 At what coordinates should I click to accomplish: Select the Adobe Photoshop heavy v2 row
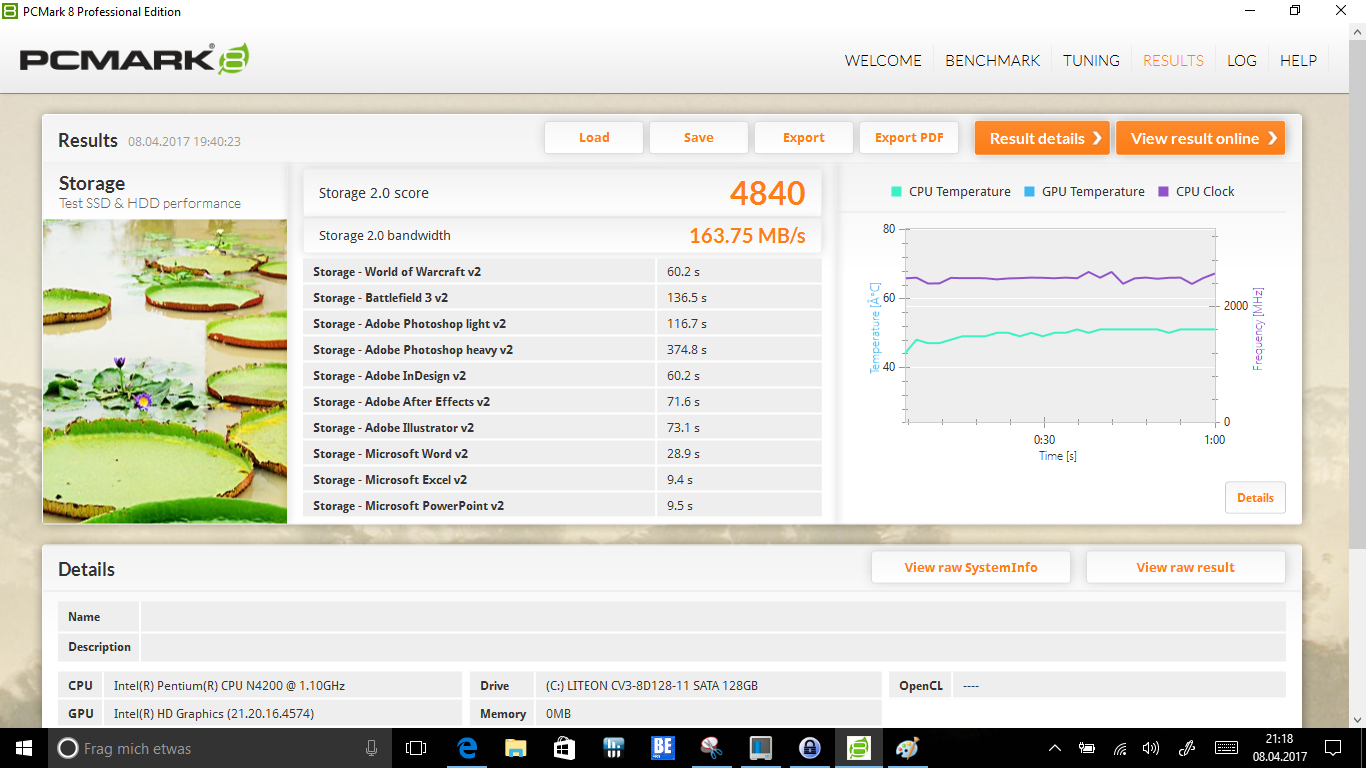[x=562, y=349]
